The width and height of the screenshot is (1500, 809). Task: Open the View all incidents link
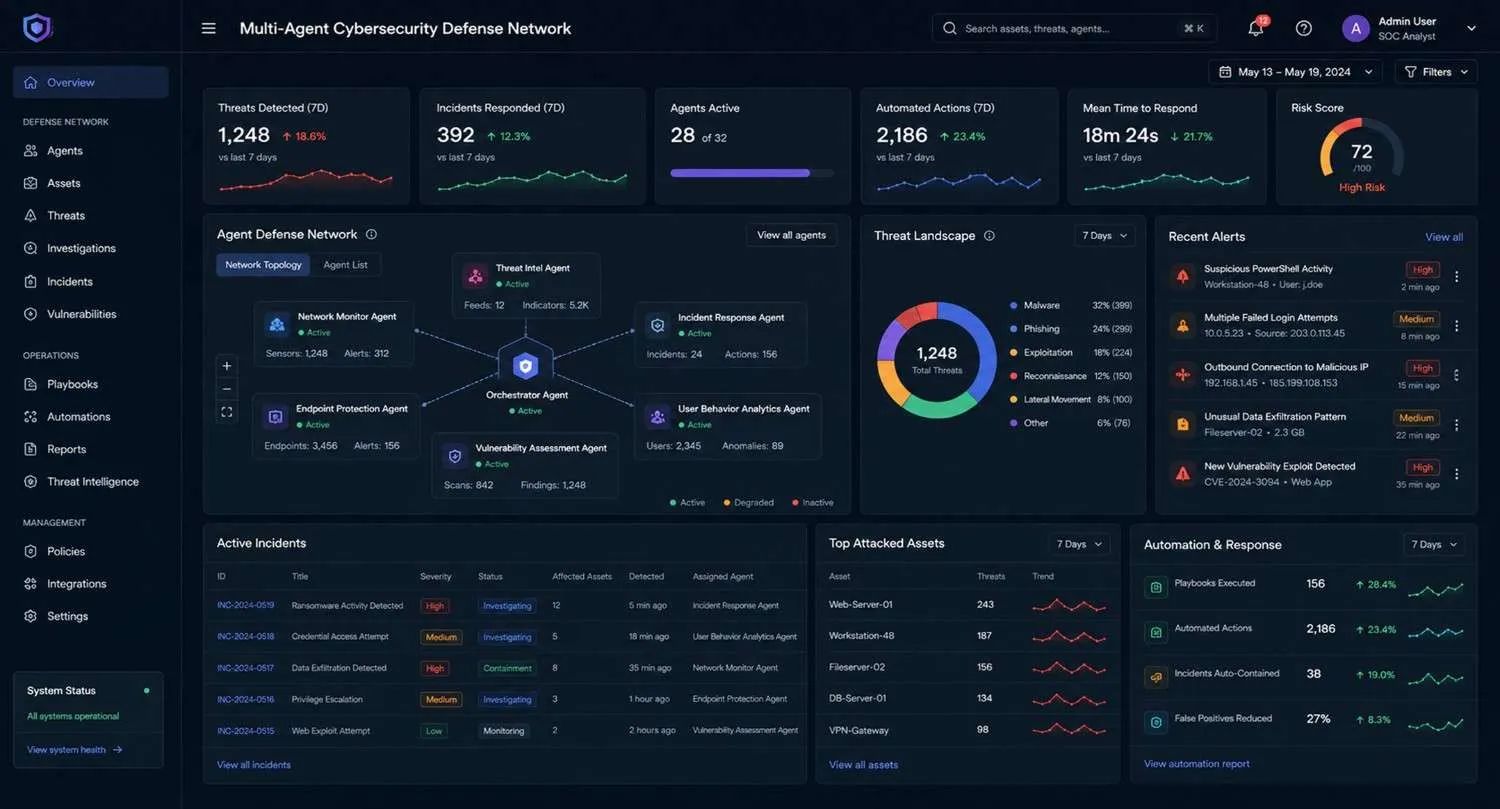254,765
